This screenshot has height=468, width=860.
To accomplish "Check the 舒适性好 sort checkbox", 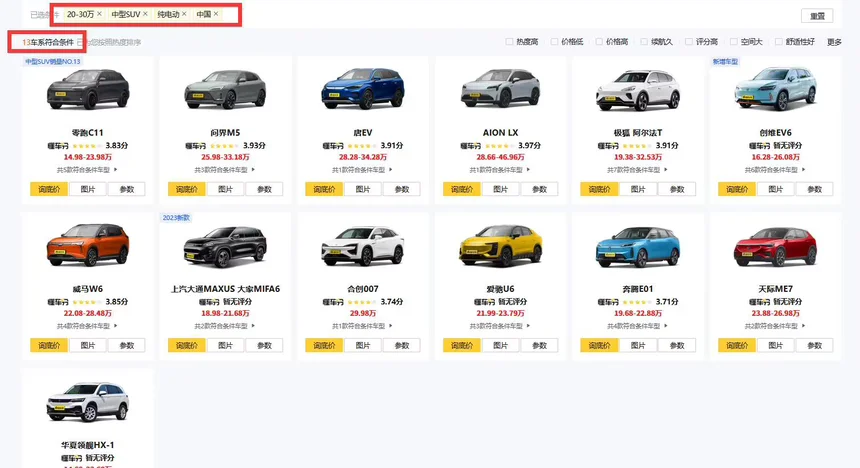I will click(779, 42).
